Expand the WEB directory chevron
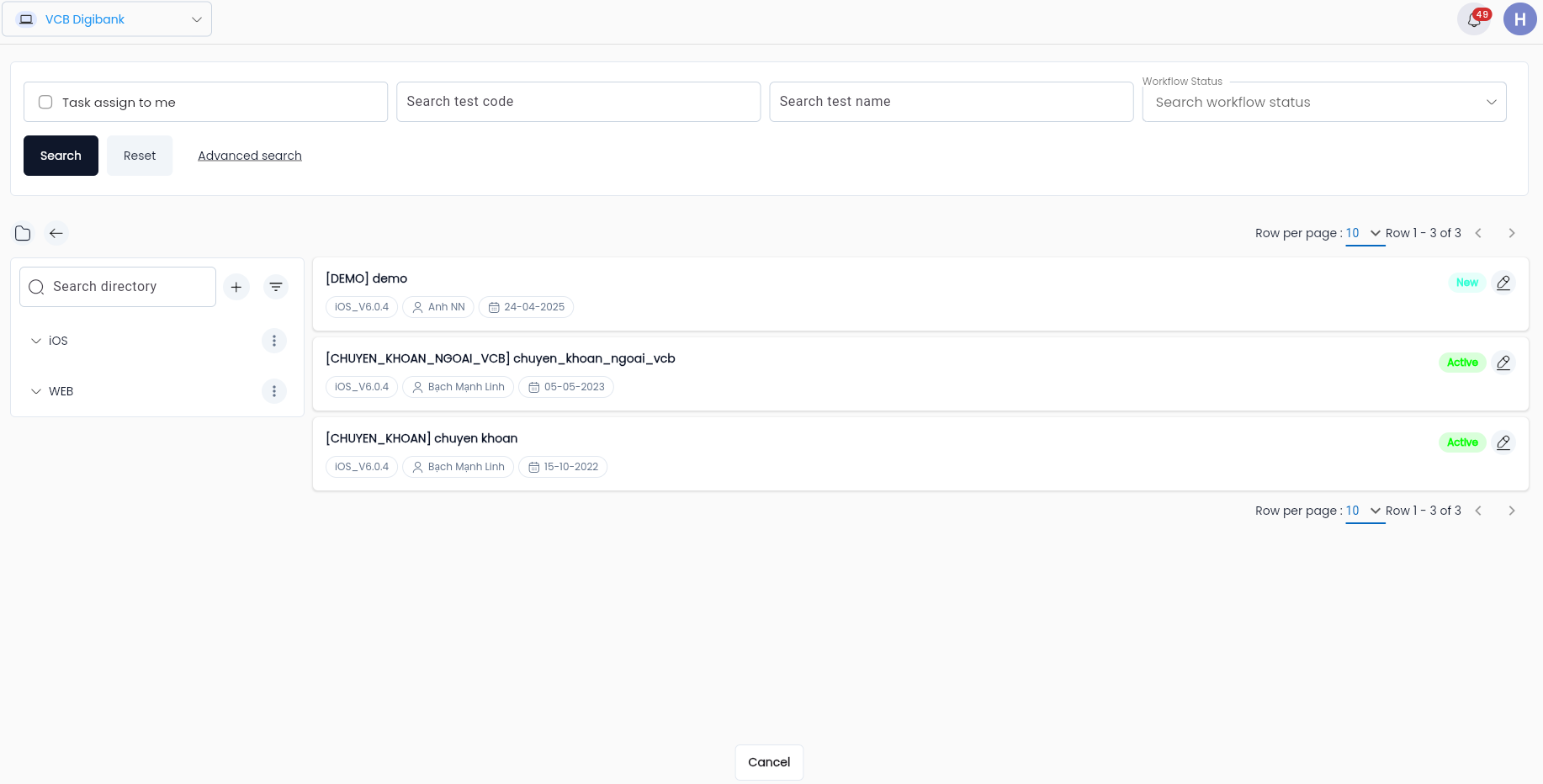Image resolution: width=1543 pixels, height=784 pixels. click(36, 391)
